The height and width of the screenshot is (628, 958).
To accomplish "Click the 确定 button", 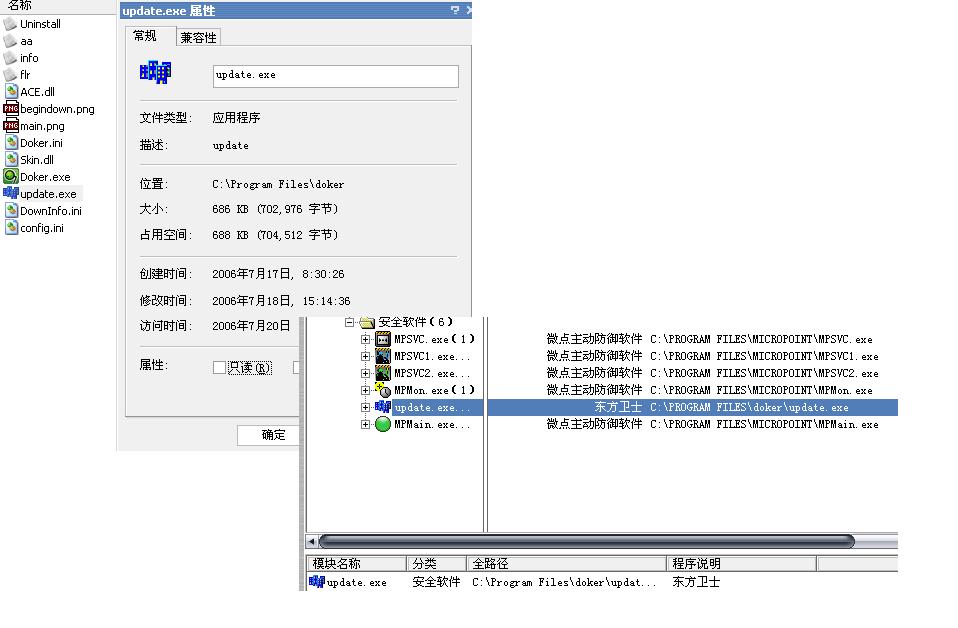I will click(x=269, y=435).
